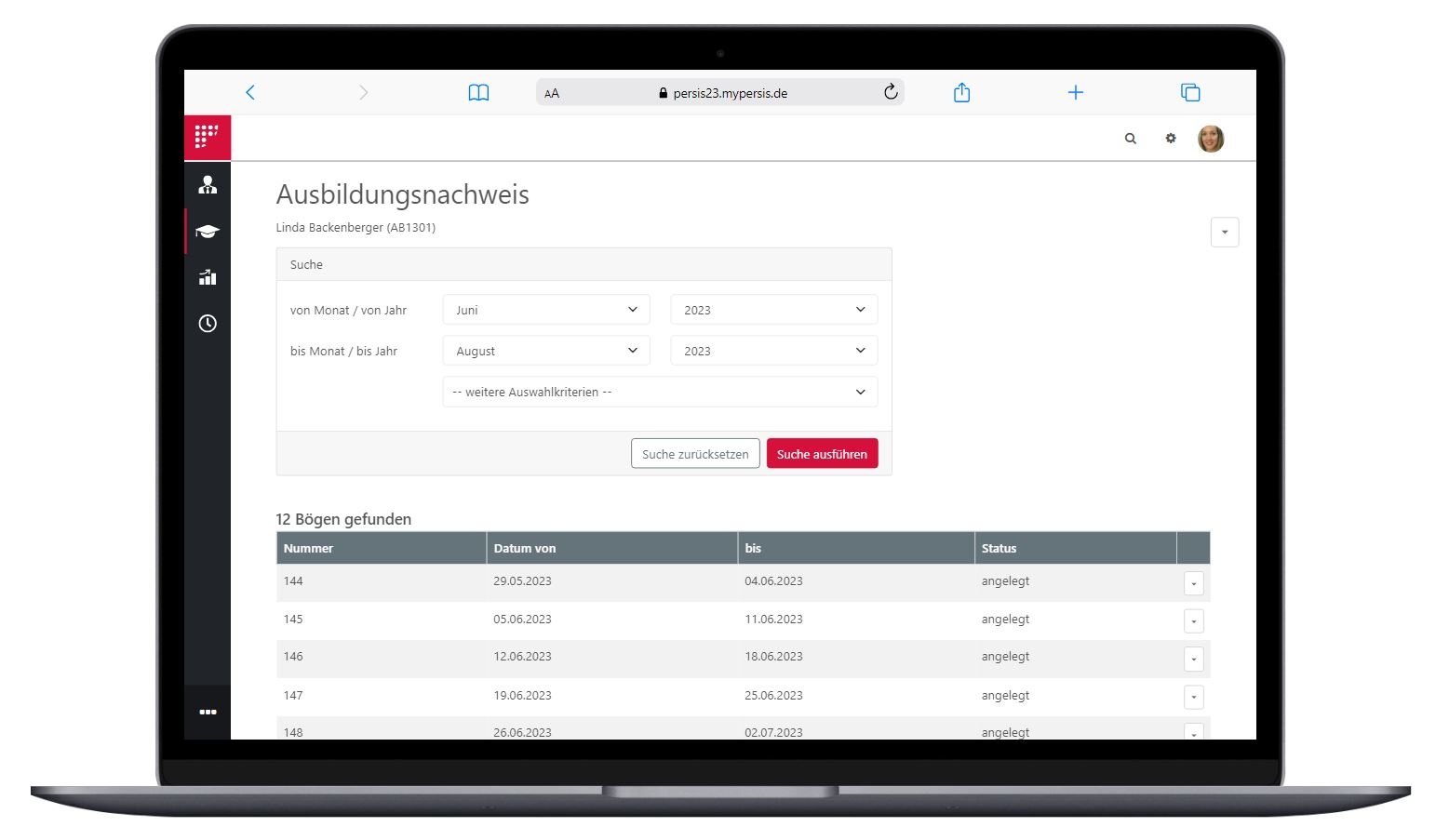The image size is (1449, 840).
Task: Select the graduation cap training icon
Action: (x=208, y=232)
